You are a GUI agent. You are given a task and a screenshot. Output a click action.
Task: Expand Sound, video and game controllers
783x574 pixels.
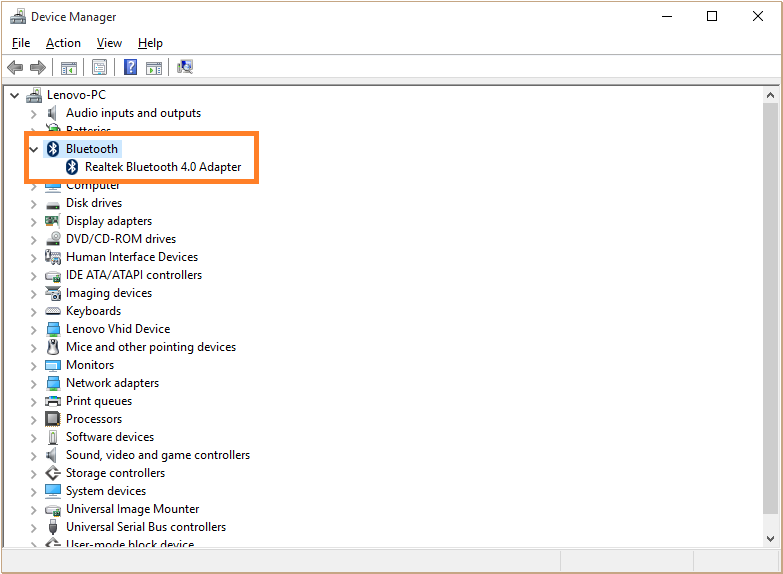tap(33, 456)
